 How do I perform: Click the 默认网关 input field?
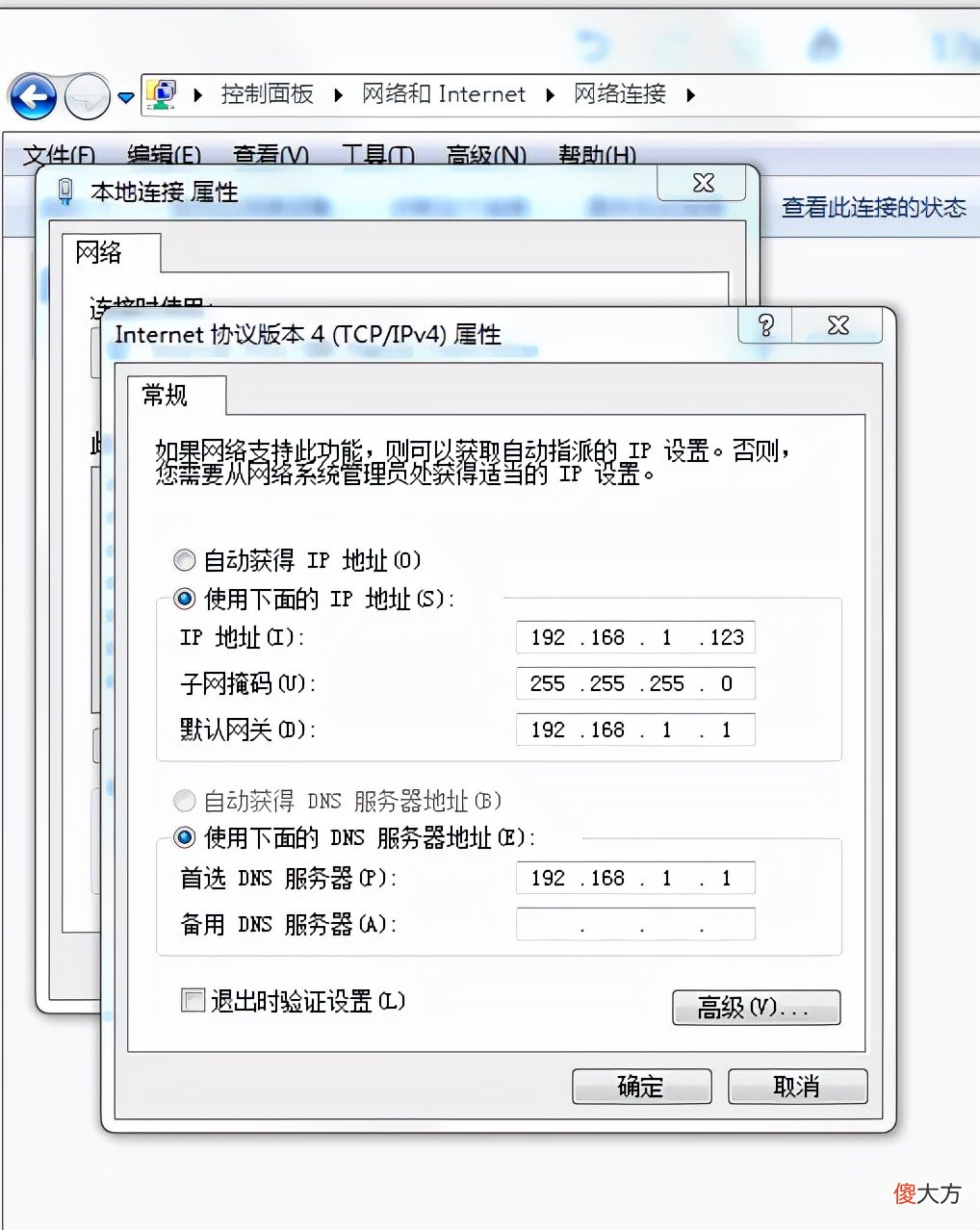point(635,730)
